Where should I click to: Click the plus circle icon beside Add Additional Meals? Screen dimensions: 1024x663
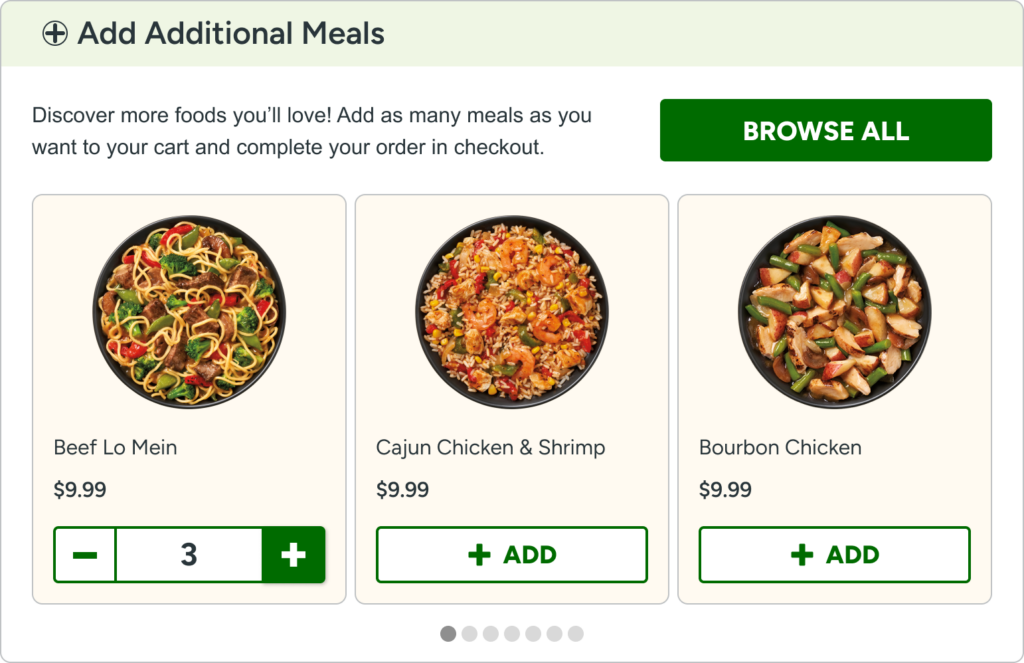click(x=55, y=34)
